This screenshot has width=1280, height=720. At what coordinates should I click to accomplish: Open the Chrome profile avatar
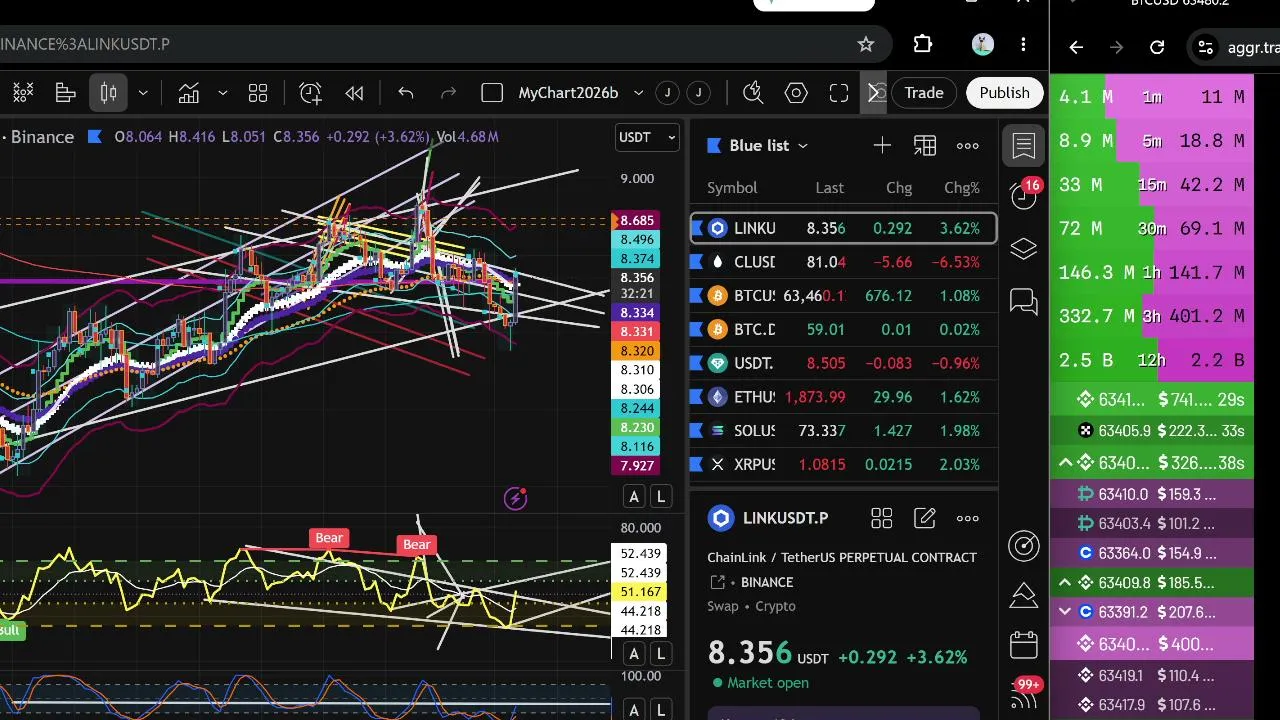(982, 44)
